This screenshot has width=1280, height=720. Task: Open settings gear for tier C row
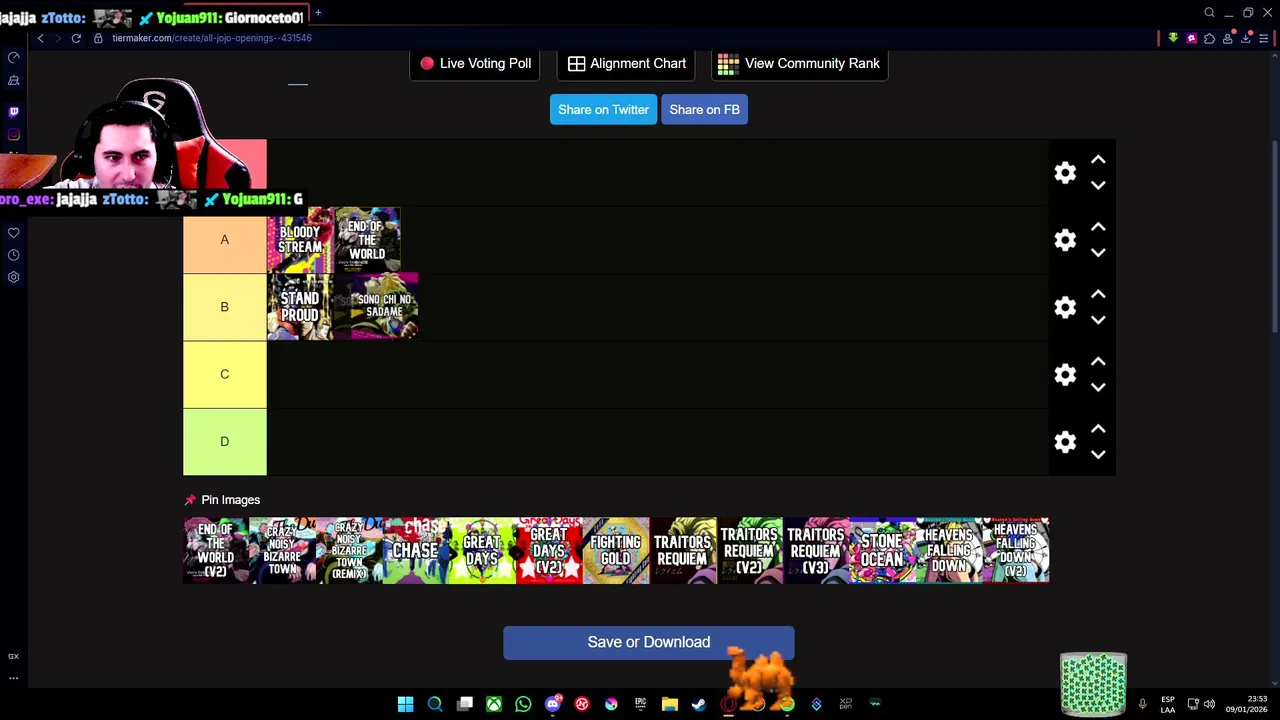click(1065, 374)
